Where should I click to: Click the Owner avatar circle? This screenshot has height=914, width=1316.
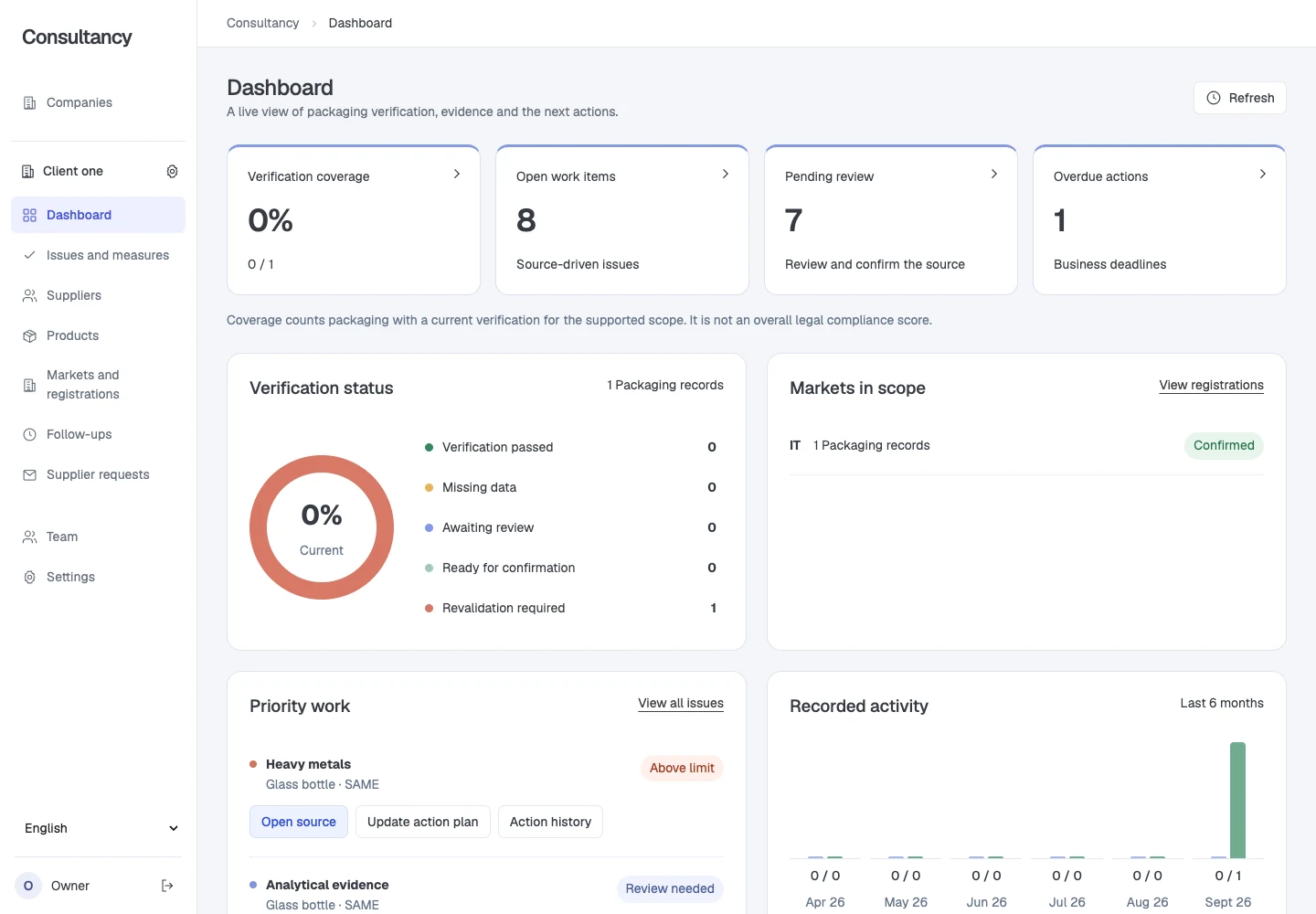click(x=28, y=886)
